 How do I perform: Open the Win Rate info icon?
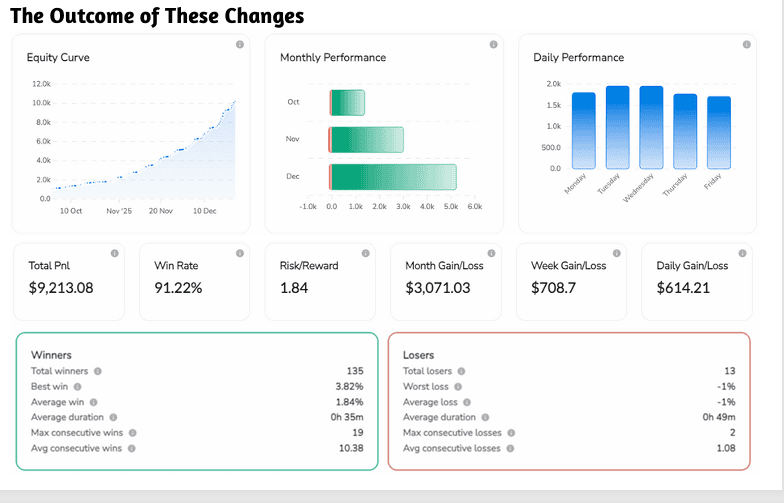(x=240, y=254)
